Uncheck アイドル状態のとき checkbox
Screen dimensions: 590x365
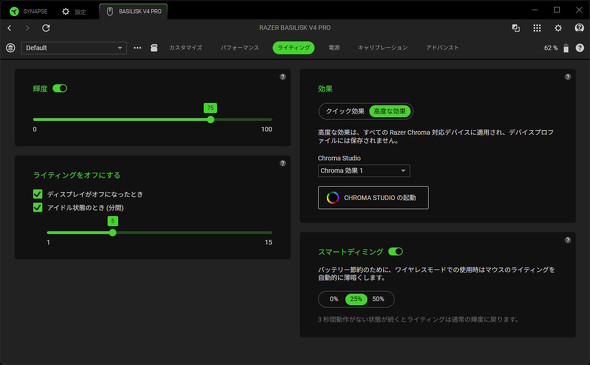click(38, 207)
